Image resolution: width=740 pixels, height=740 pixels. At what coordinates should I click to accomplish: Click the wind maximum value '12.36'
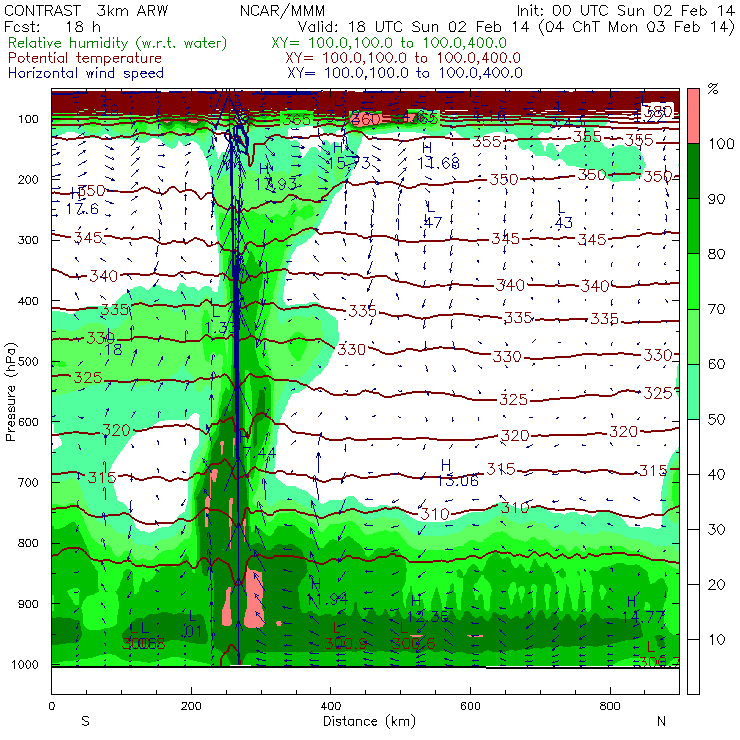[x=427, y=617]
